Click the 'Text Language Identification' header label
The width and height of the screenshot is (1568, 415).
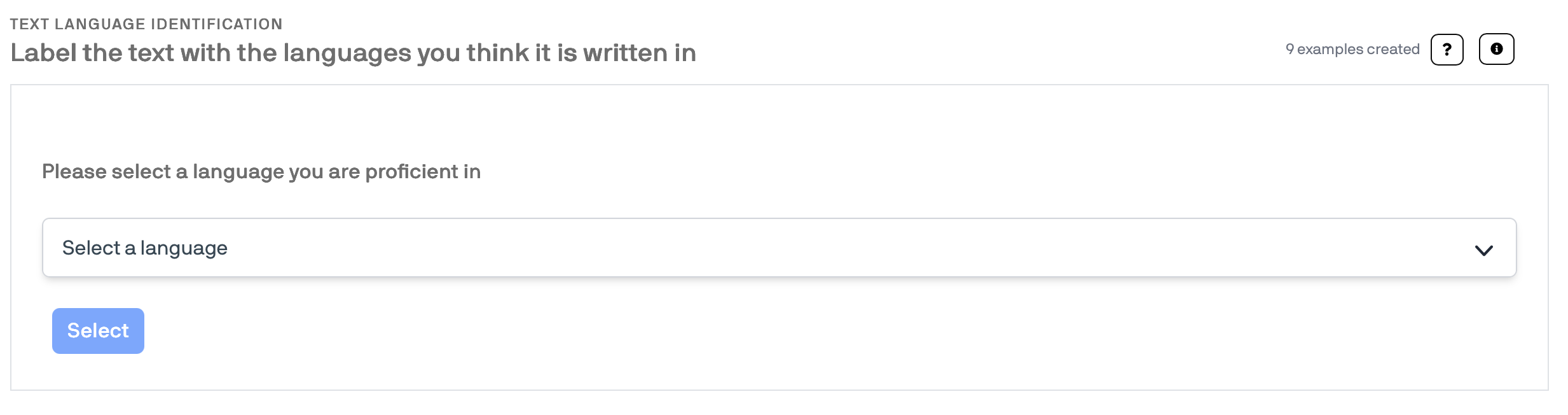pyautogui.click(x=146, y=24)
